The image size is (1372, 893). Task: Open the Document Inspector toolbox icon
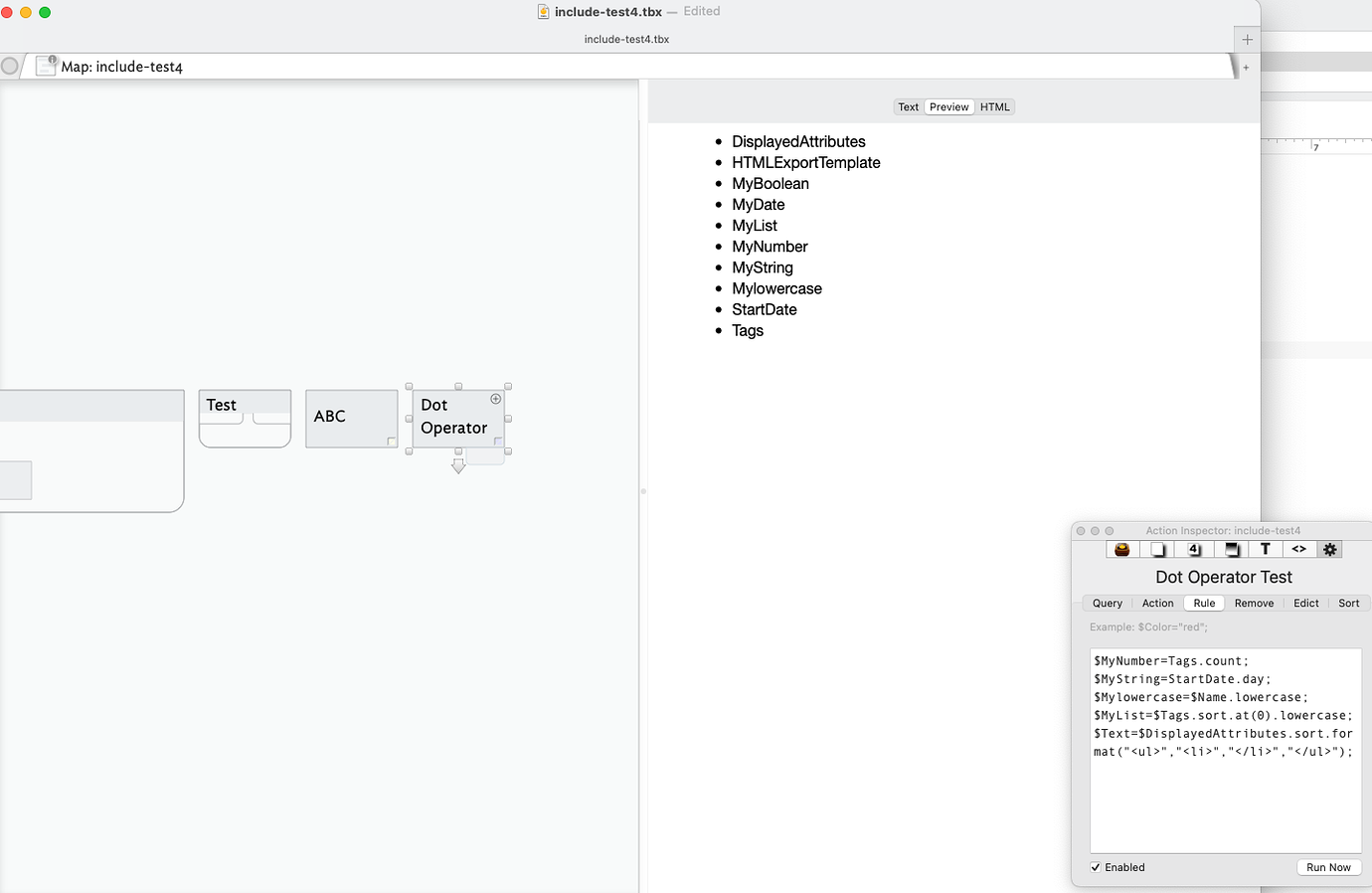(1121, 548)
